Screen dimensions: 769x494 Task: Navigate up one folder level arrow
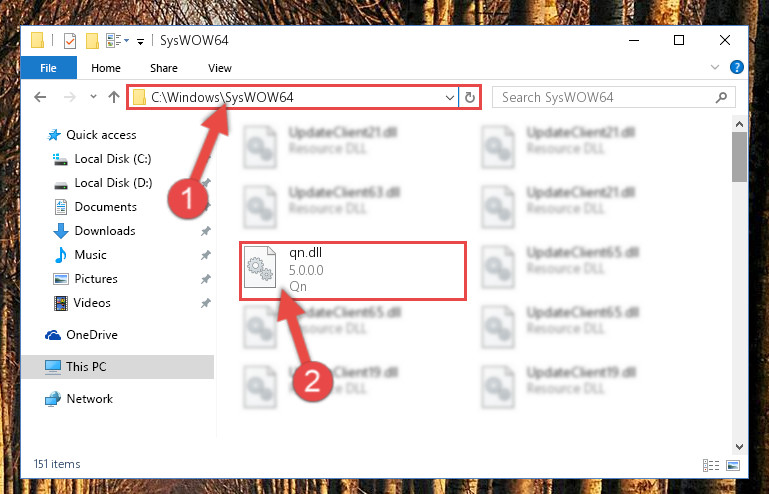[114, 97]
